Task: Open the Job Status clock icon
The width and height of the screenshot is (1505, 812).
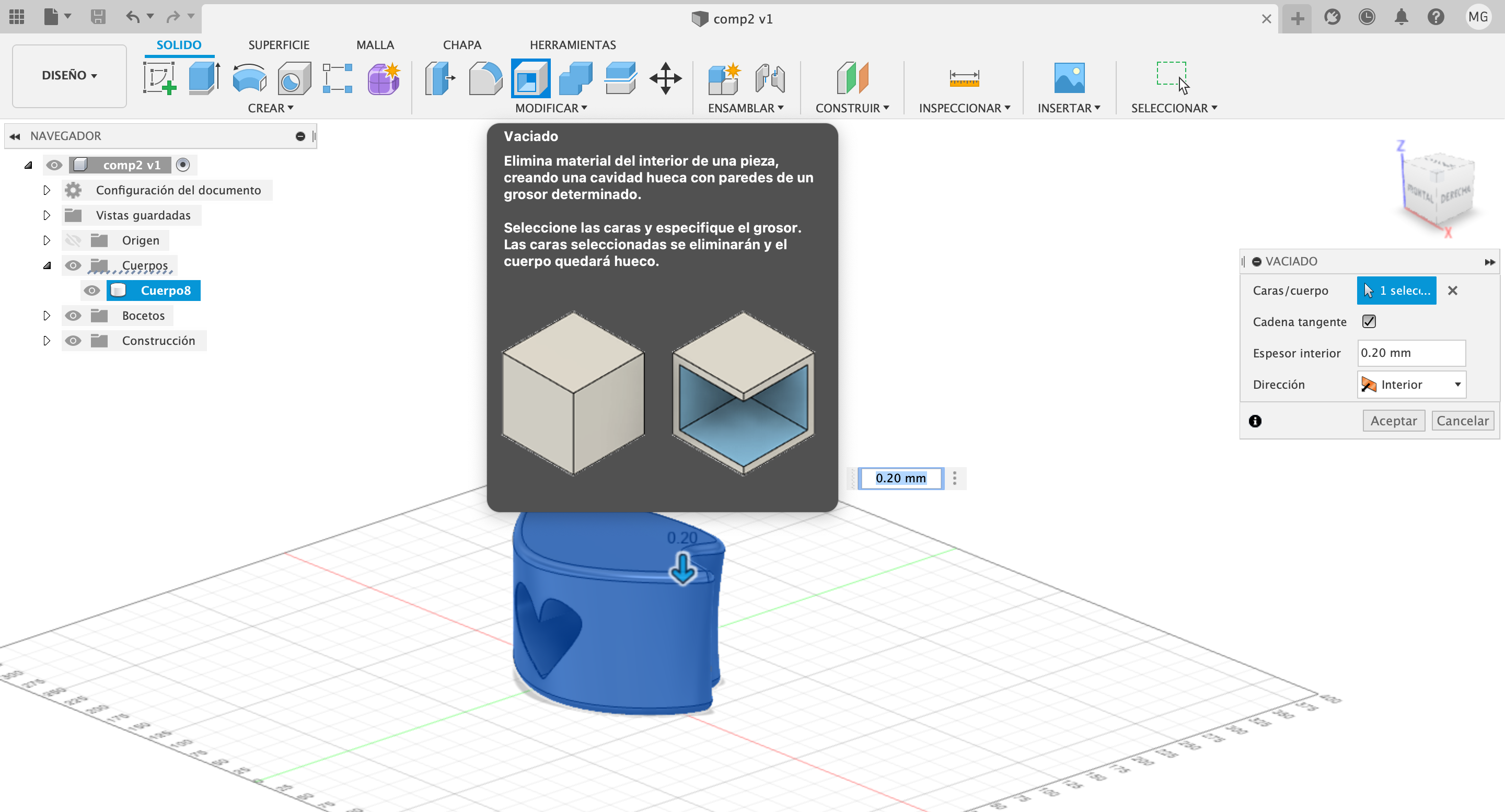Action: 1367,17
